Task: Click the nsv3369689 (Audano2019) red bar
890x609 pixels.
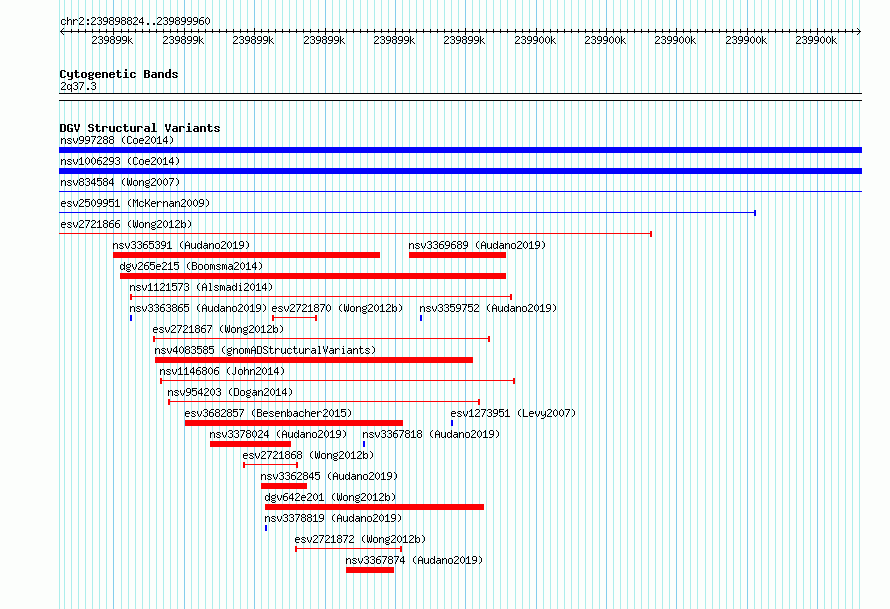Action: click(x=457, y=255)
